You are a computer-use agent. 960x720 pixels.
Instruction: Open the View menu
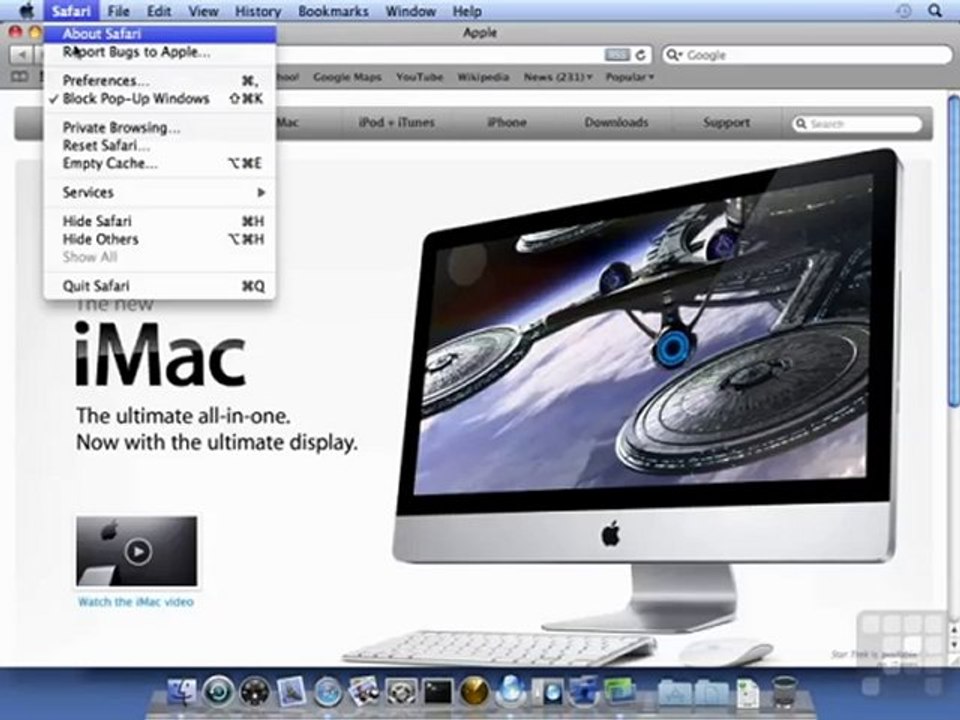click(203, 11)
